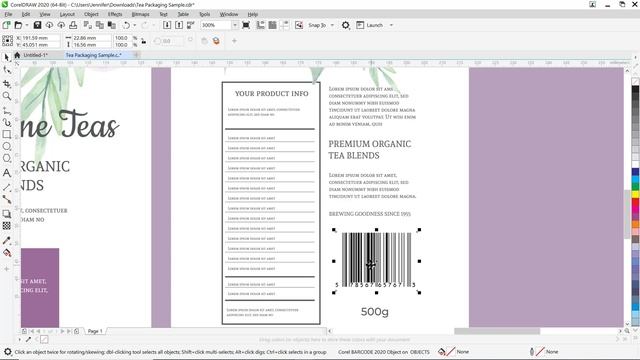Click the Export icon
This screenshot has height=360, width=640.
[x=179, y=25]
